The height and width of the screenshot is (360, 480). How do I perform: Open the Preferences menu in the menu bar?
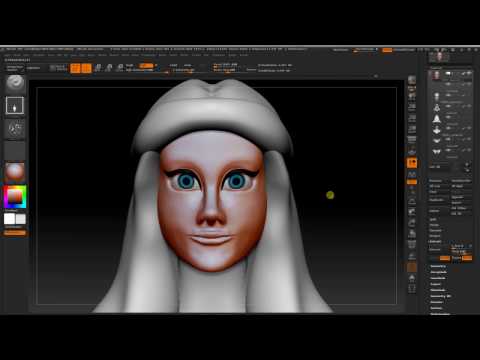149,55
